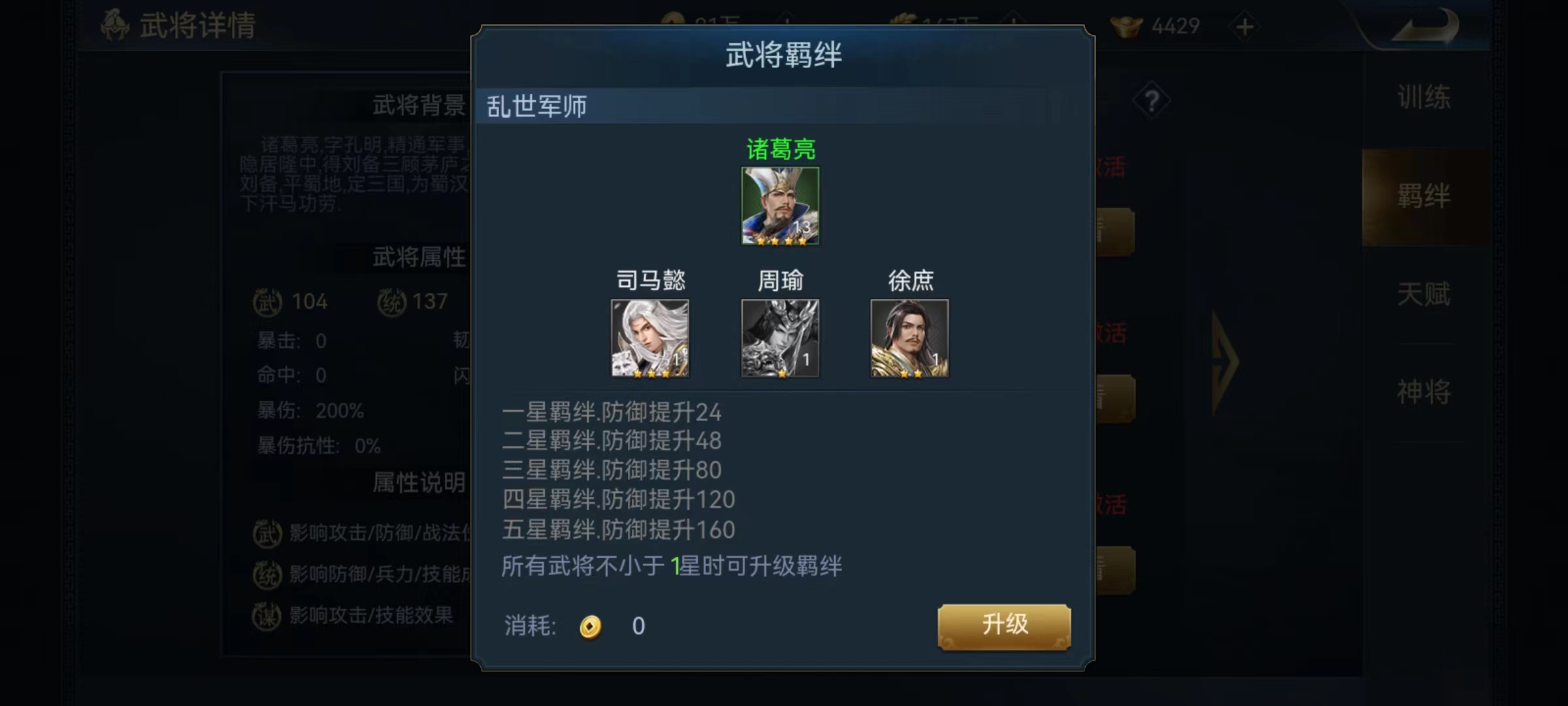Select Zhuge Liang's portrait (诸葛亮)
The height and width of the screenshot is (706, 1568).
780,206
